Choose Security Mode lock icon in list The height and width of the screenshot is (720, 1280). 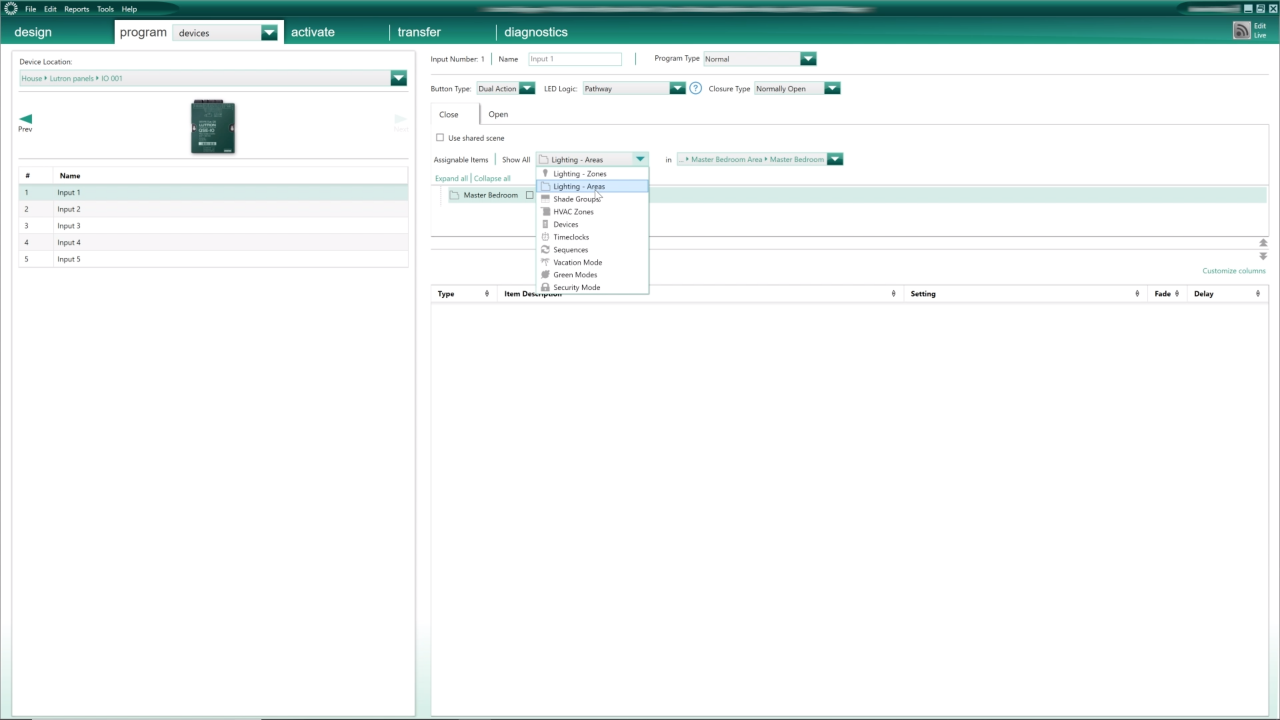[545, 287]
